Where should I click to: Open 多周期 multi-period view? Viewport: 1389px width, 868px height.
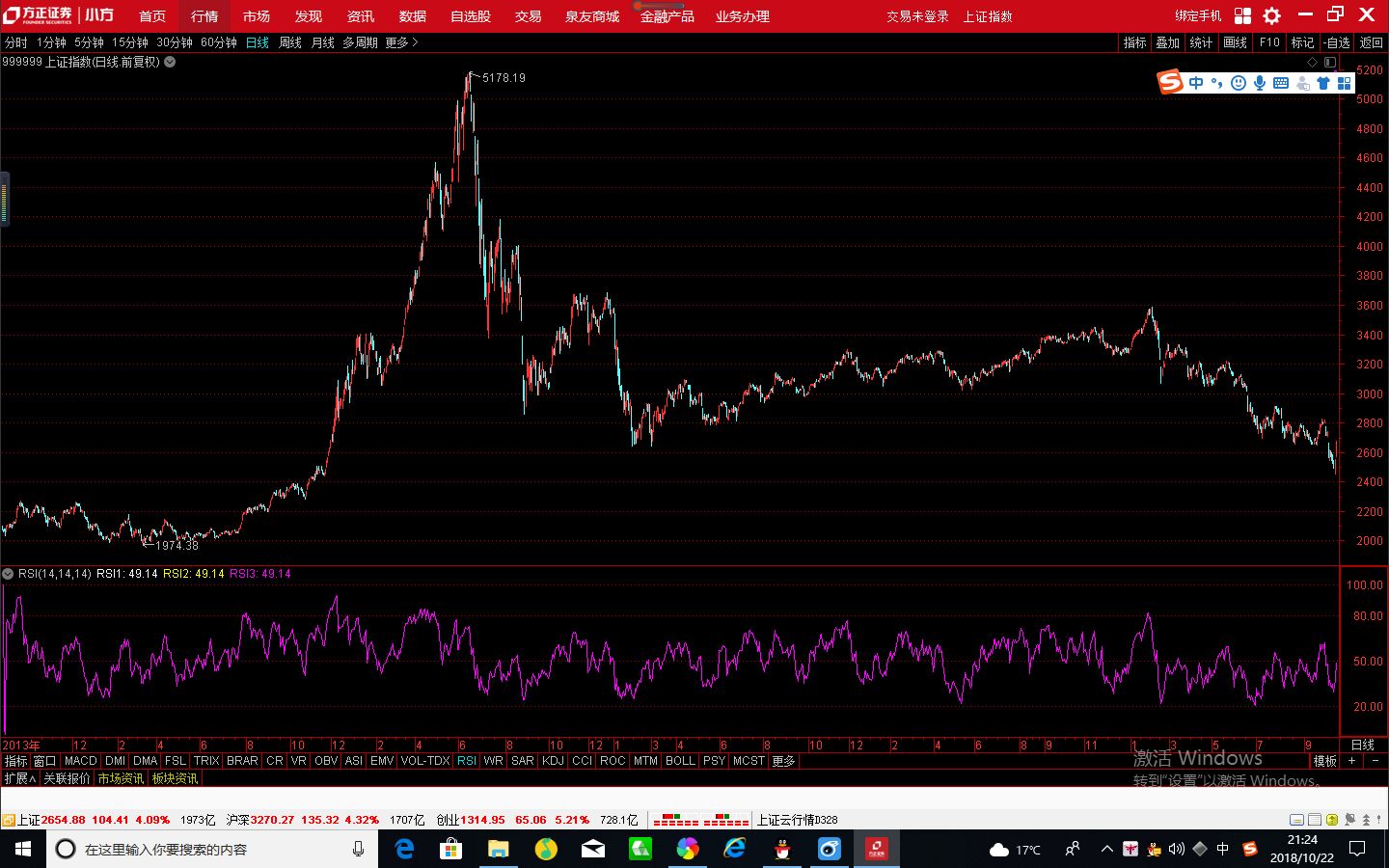point(360,42)
